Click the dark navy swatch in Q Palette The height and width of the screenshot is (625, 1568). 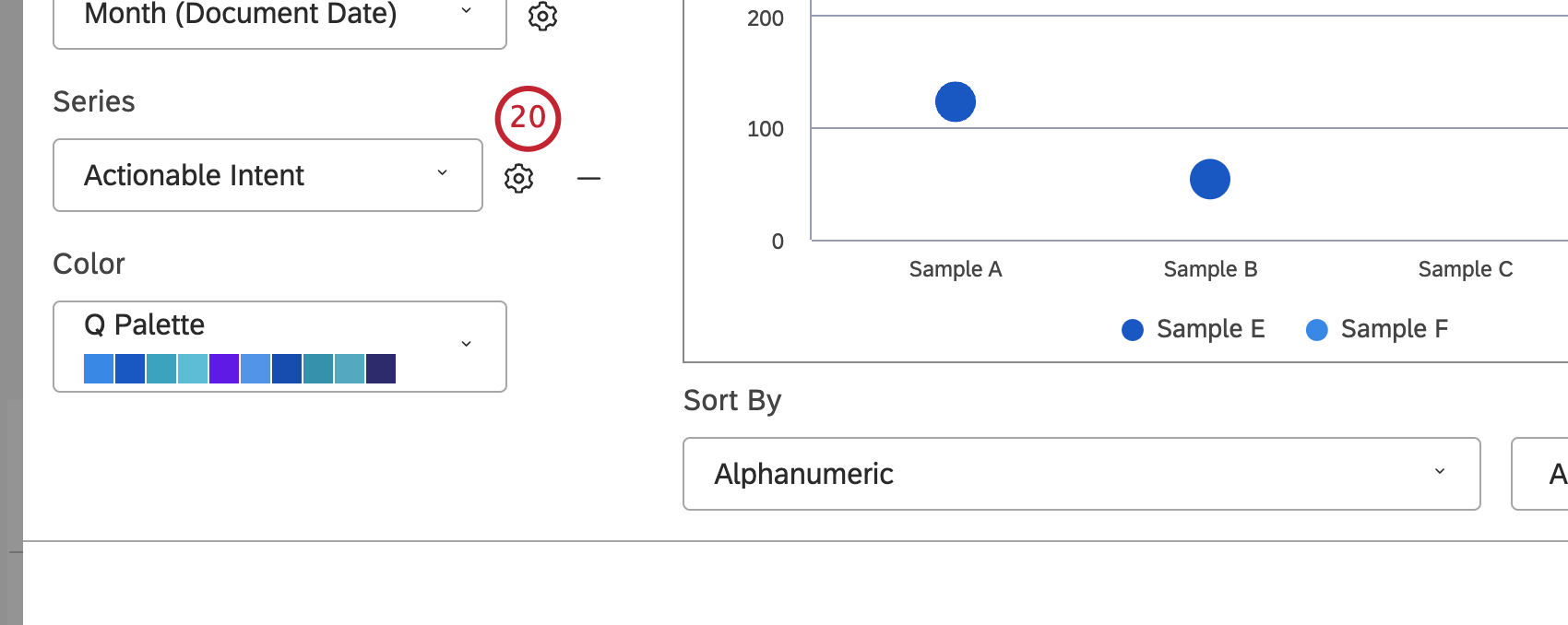pyautogui.click(x=381, y=369)
